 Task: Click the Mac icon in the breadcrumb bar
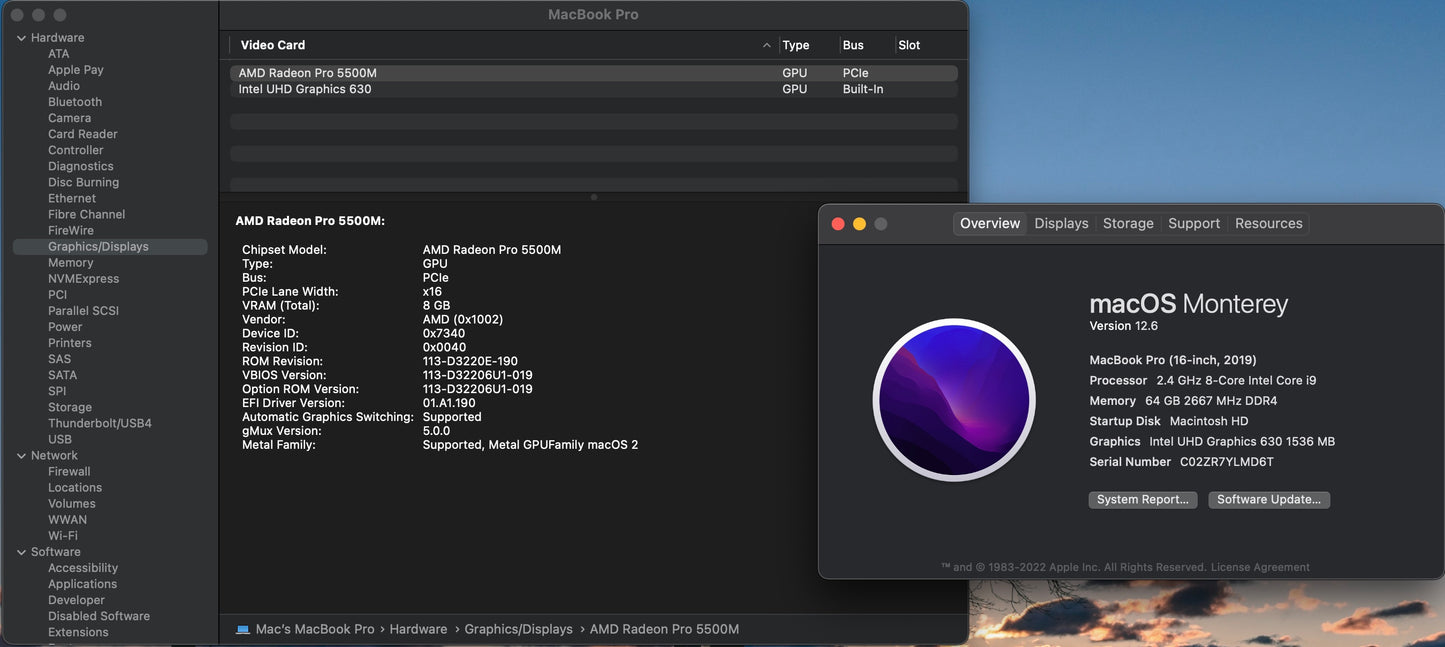coord(241,629)
